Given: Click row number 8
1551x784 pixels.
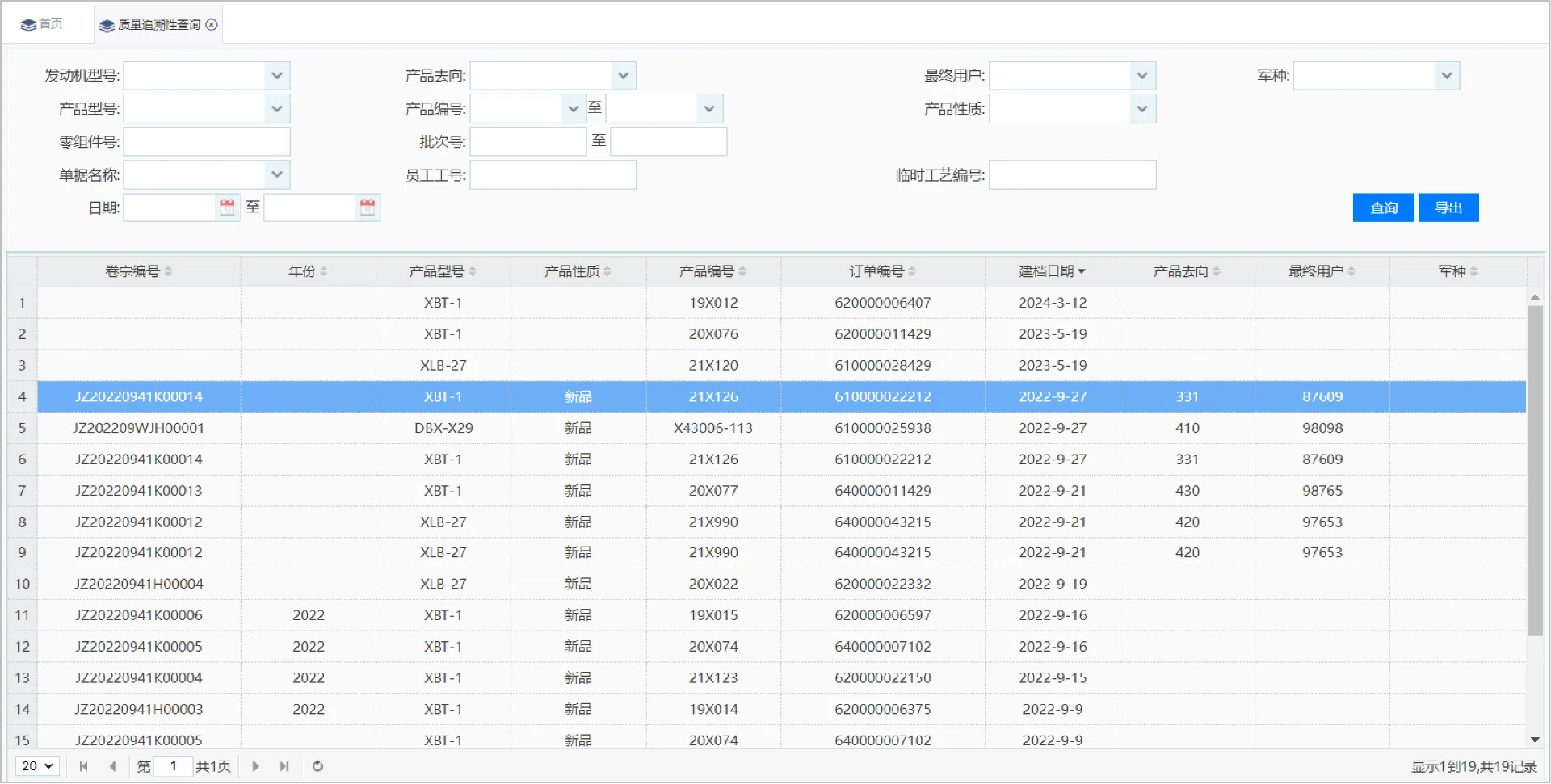Looking at the screenshot, I should [22, 522].
